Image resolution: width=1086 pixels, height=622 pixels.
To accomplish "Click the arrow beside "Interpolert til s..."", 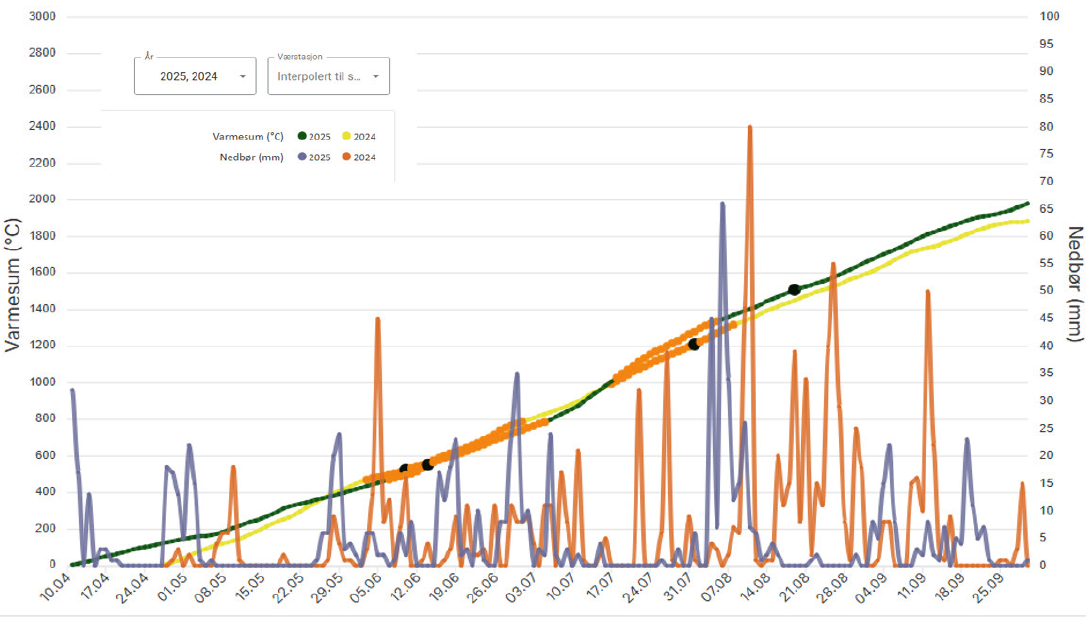I will [x=376, y=76].
